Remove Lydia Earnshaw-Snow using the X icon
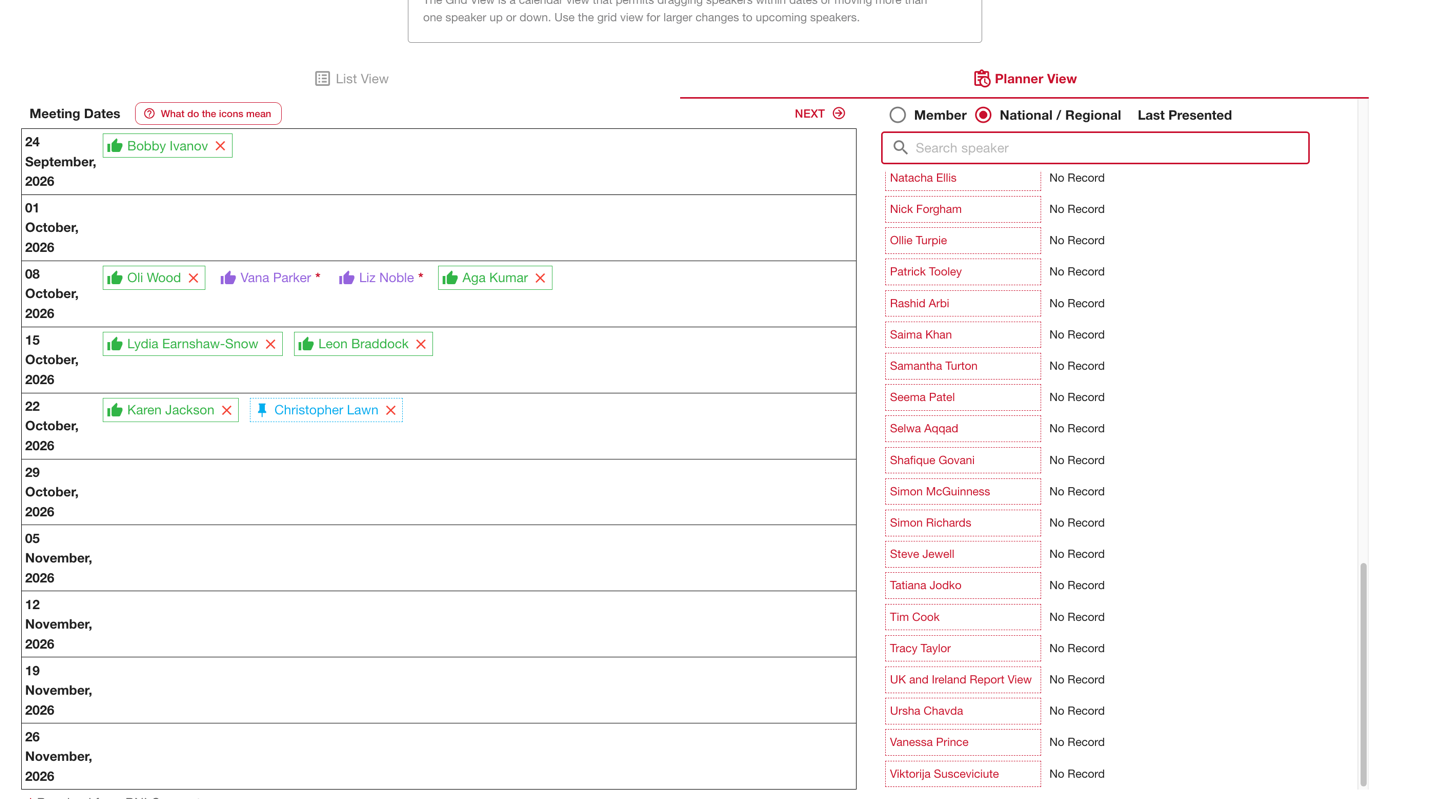The height and width of the screenshot is (799, 1430). pyautogui.click(x=271, y=344)
